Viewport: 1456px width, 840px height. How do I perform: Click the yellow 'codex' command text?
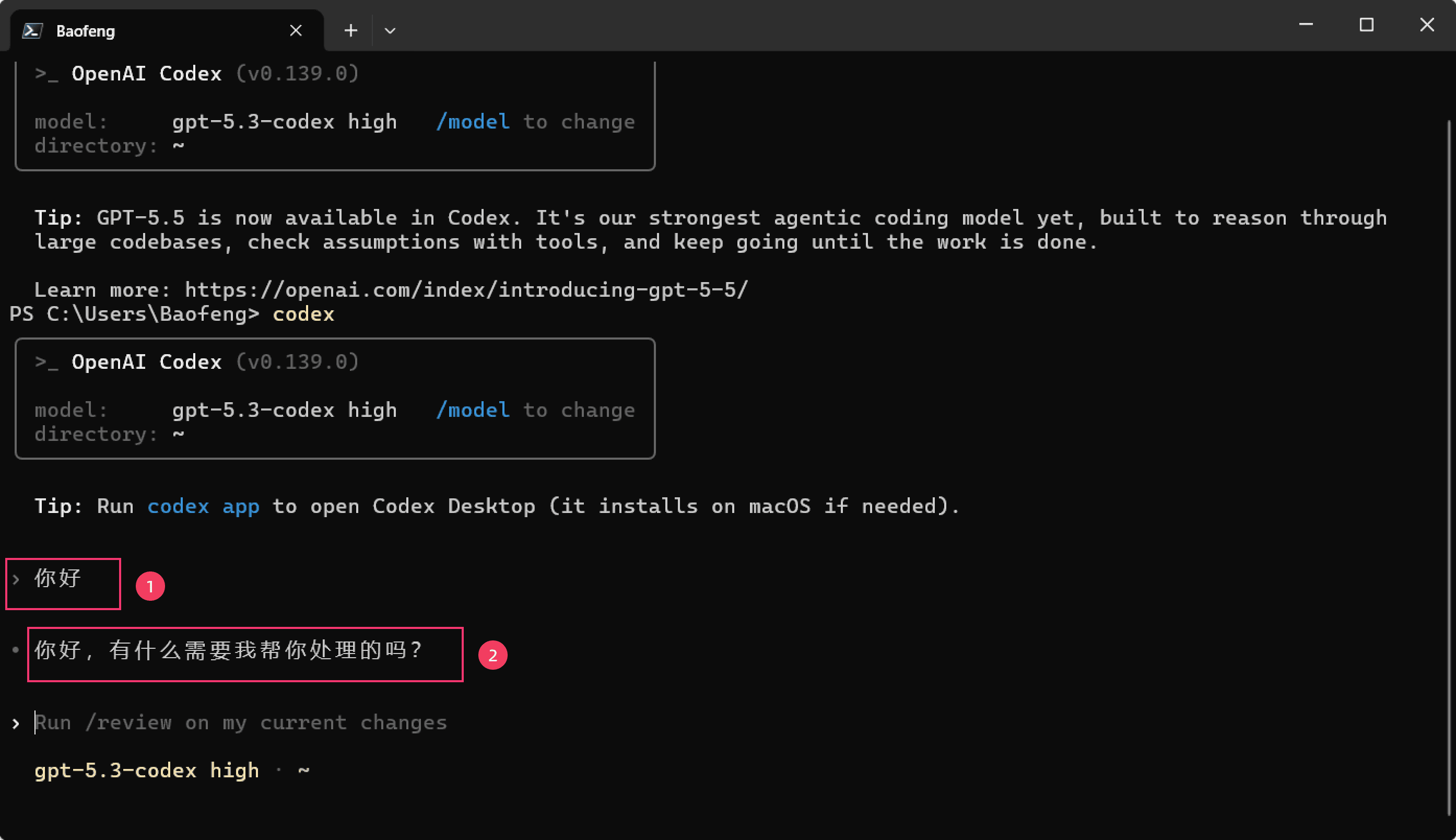[x=303, y=314]
